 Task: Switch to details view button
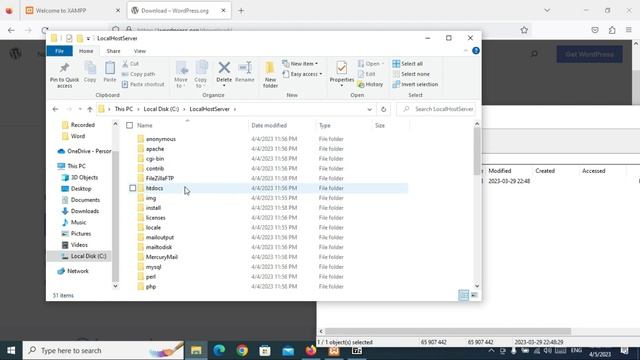pyautogui.click(x=464, y=295)
